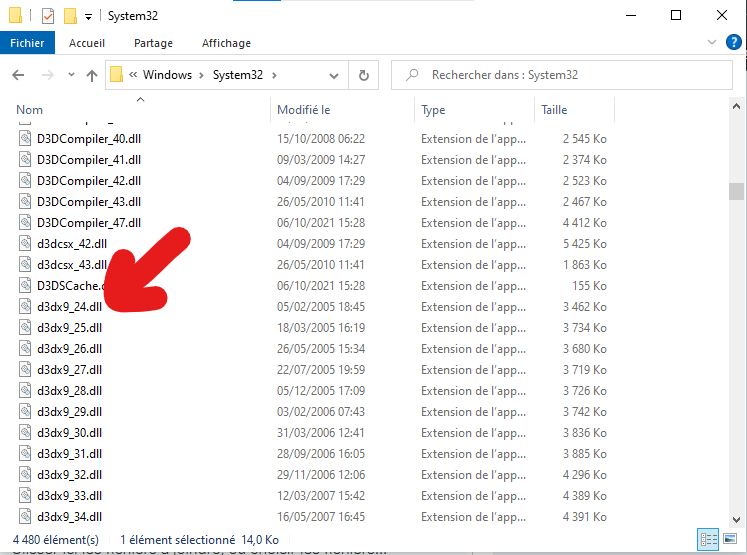Click the date 05/02/2005 18:45
The width and height of the screenshot is (747, 555).
(321, 307)
